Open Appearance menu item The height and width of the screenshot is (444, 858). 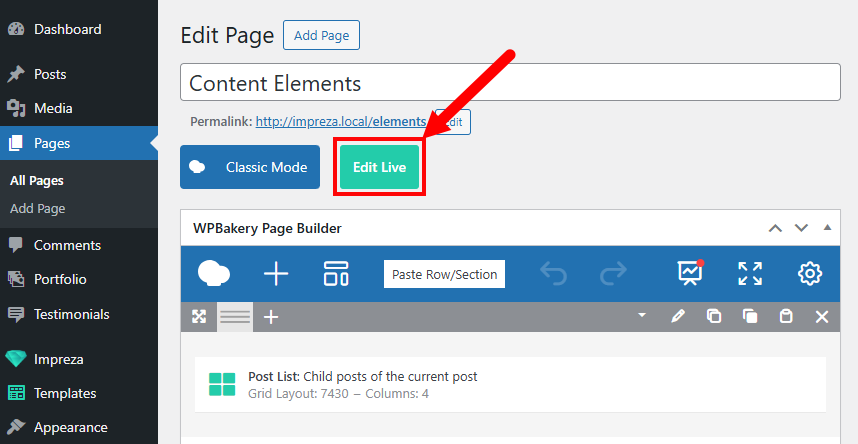click(79, 427)
